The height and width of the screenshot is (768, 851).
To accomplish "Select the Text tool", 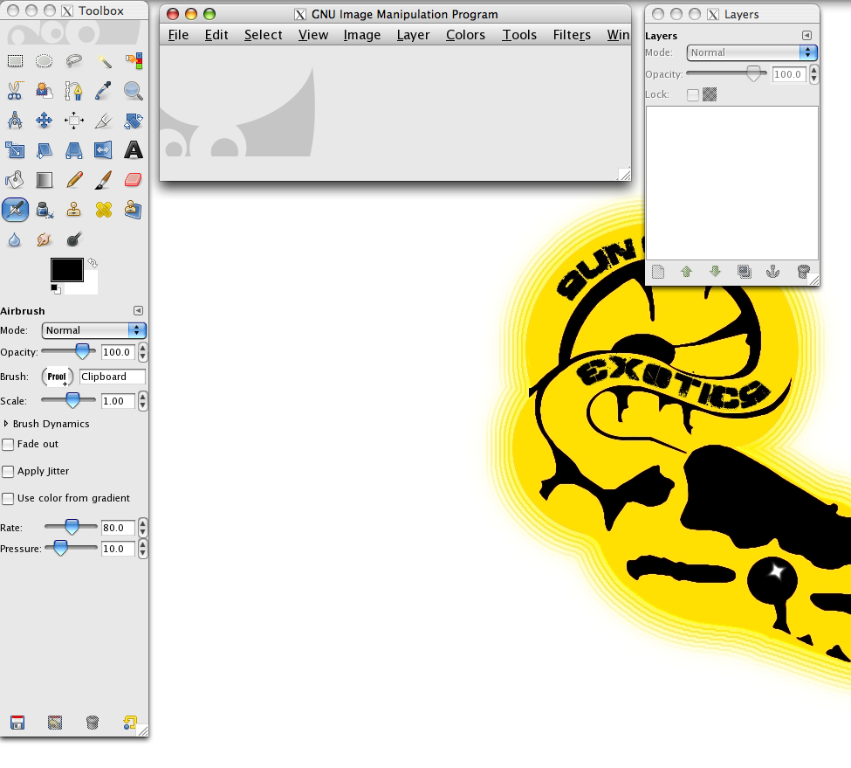I will point(133,150).
